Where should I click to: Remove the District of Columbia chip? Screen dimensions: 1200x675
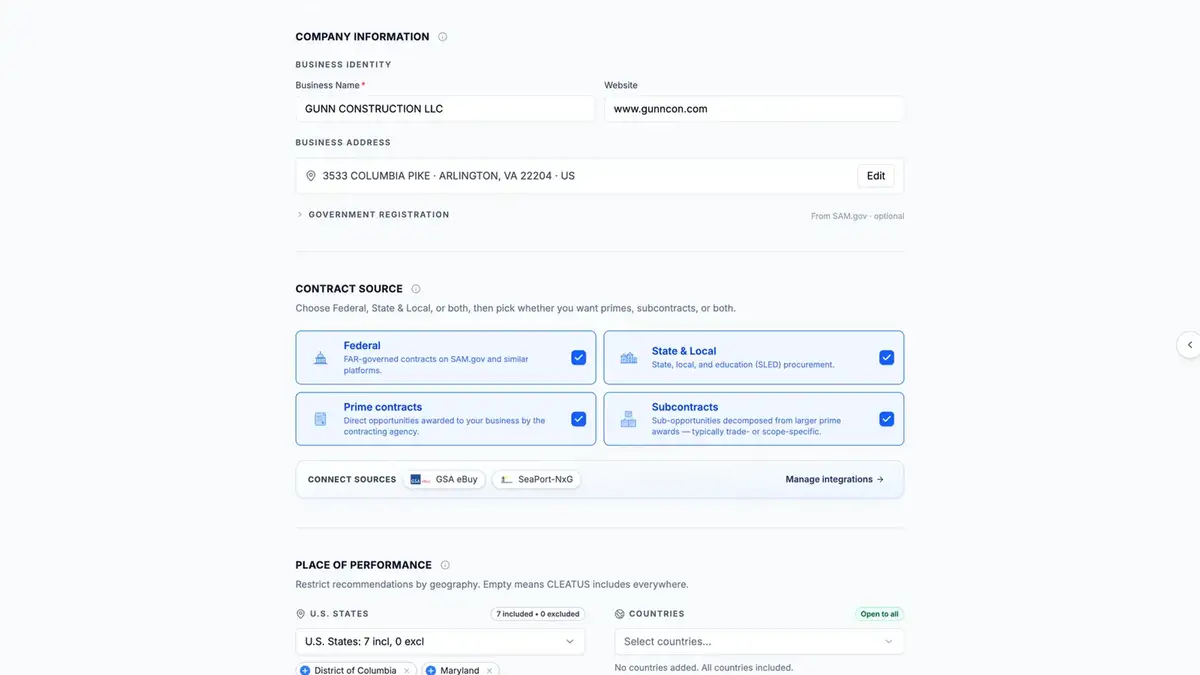coord(406,670)
